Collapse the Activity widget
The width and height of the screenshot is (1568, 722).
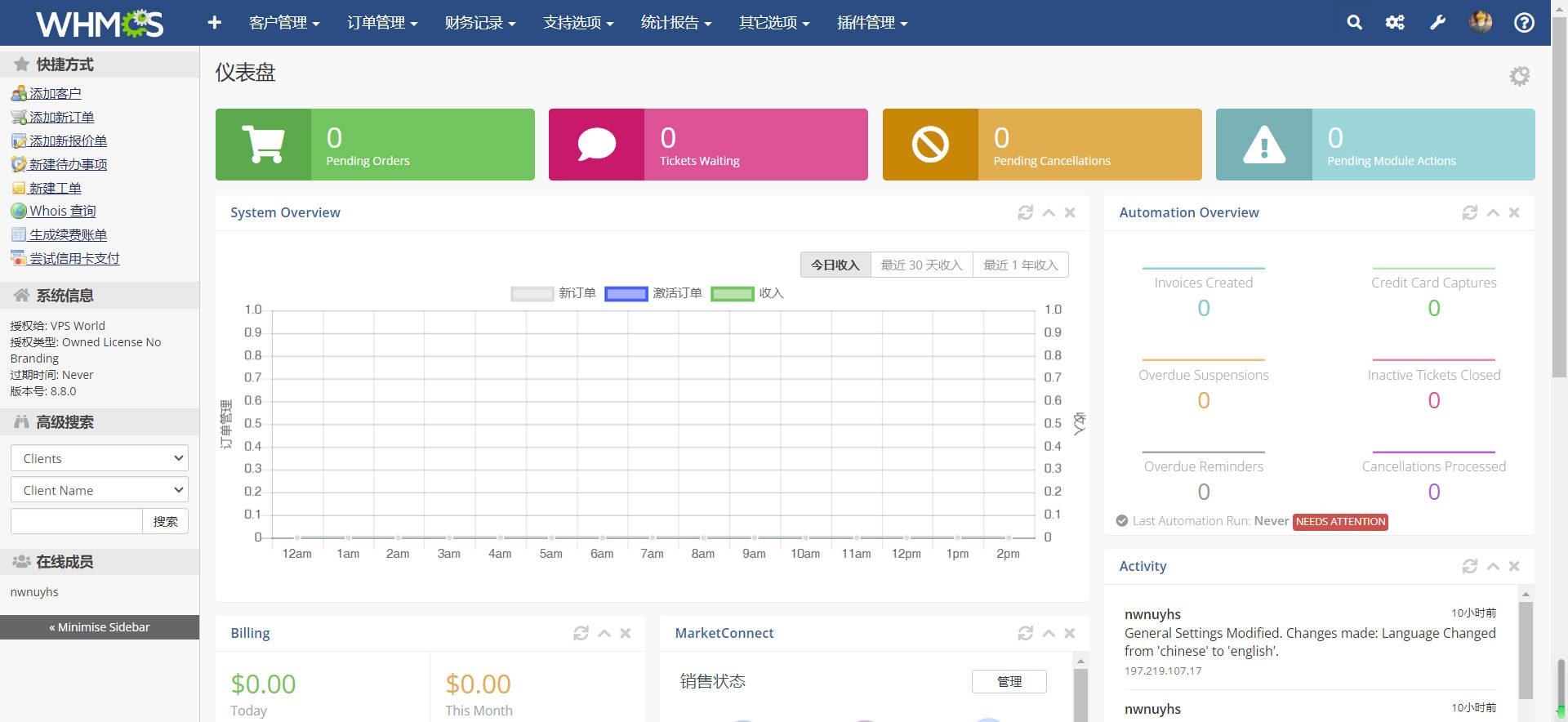(x=1493, y=566)
